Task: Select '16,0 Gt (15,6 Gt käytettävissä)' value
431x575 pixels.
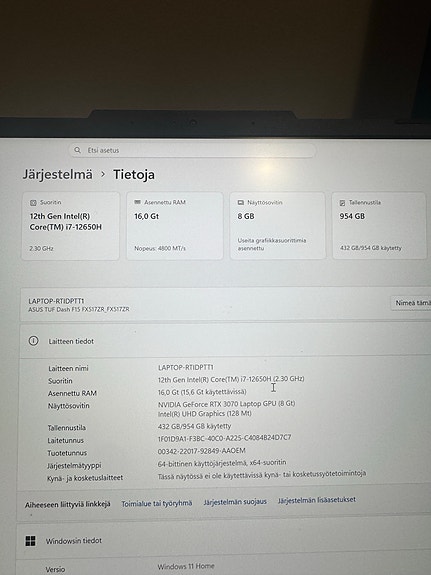Action: 202,392
